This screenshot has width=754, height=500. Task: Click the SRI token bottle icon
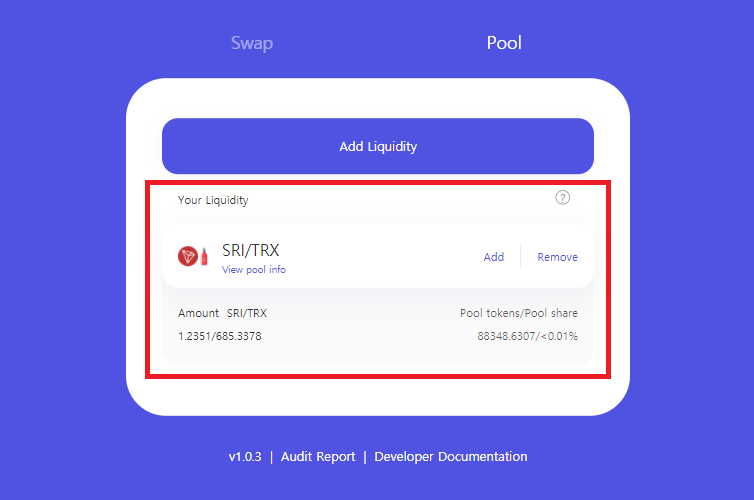(204, 256)
